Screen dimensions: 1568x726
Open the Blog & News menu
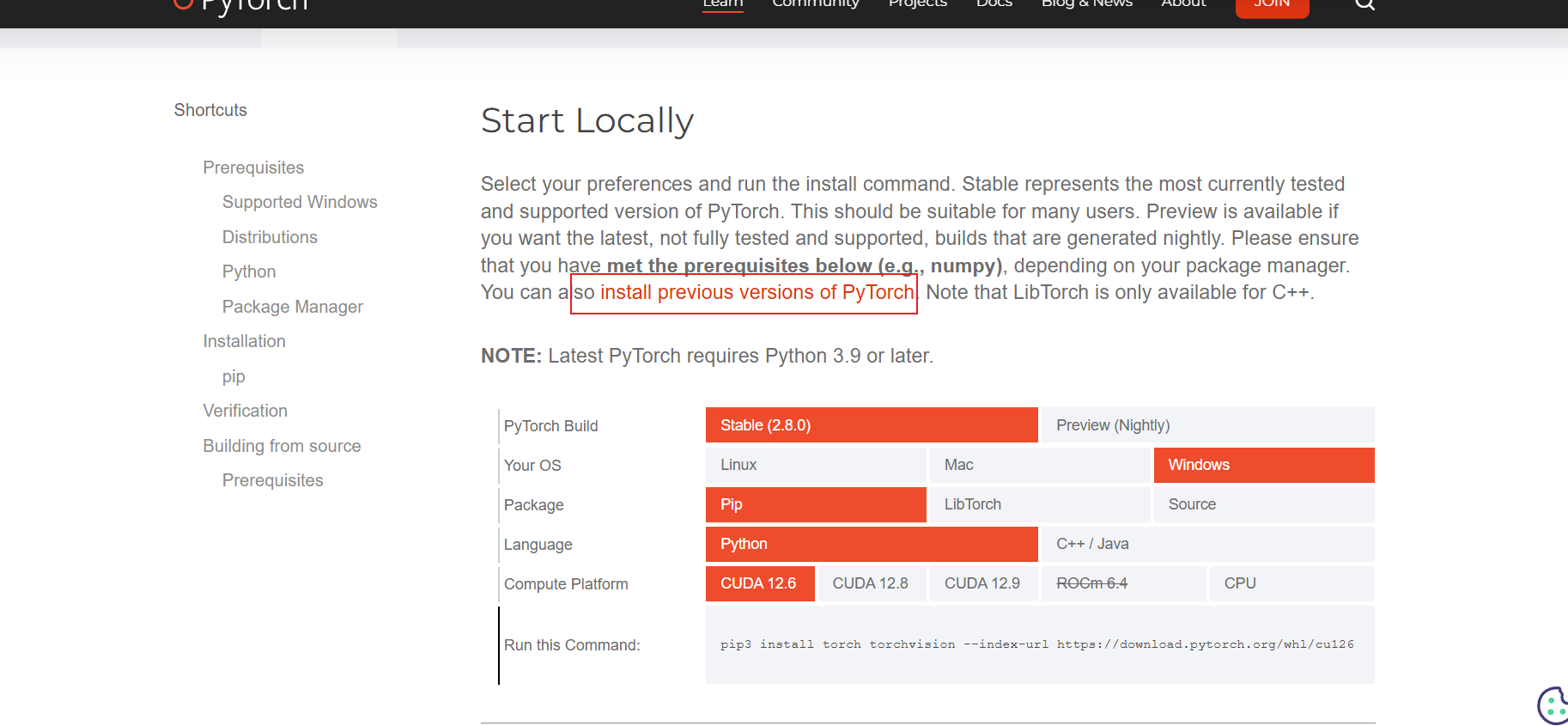1086,4
